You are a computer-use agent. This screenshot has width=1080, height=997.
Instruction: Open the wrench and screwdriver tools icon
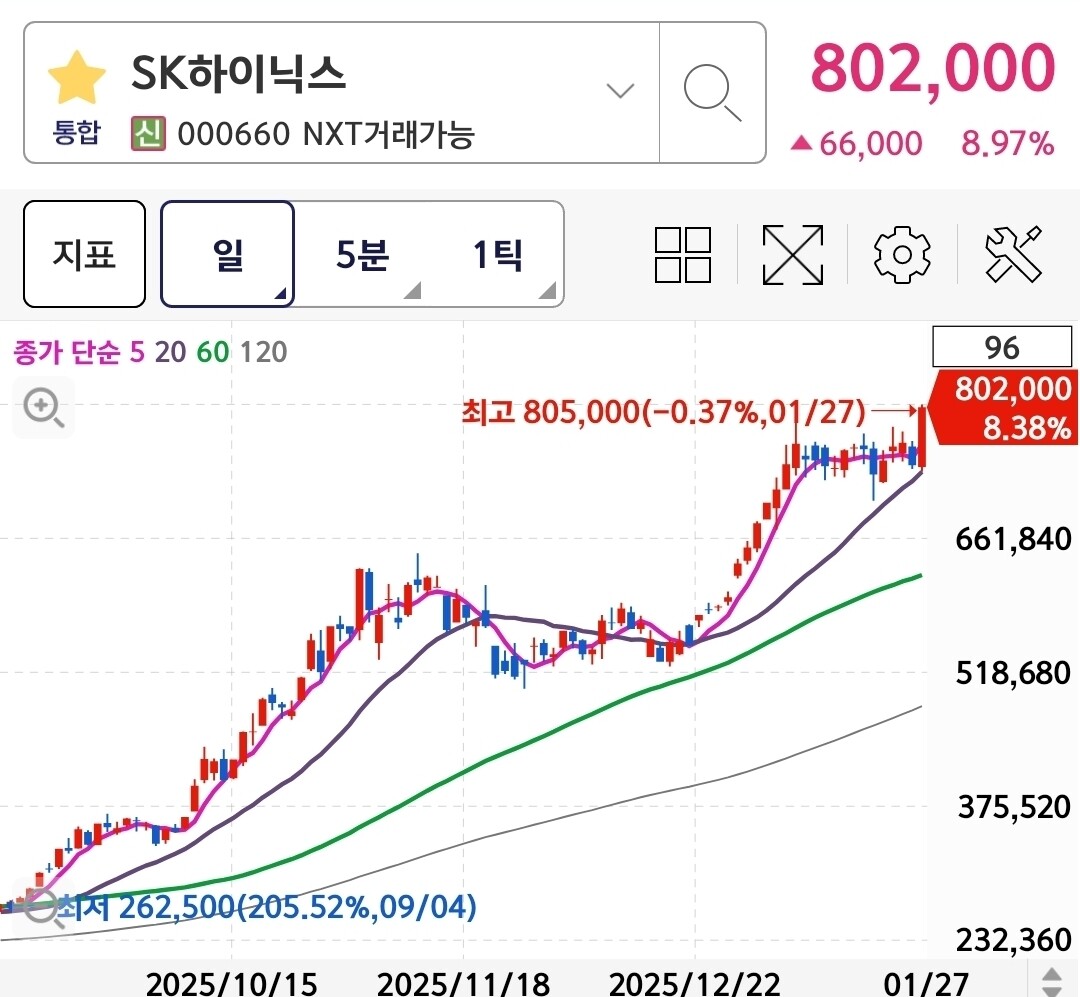click(x=1013, y=254)
